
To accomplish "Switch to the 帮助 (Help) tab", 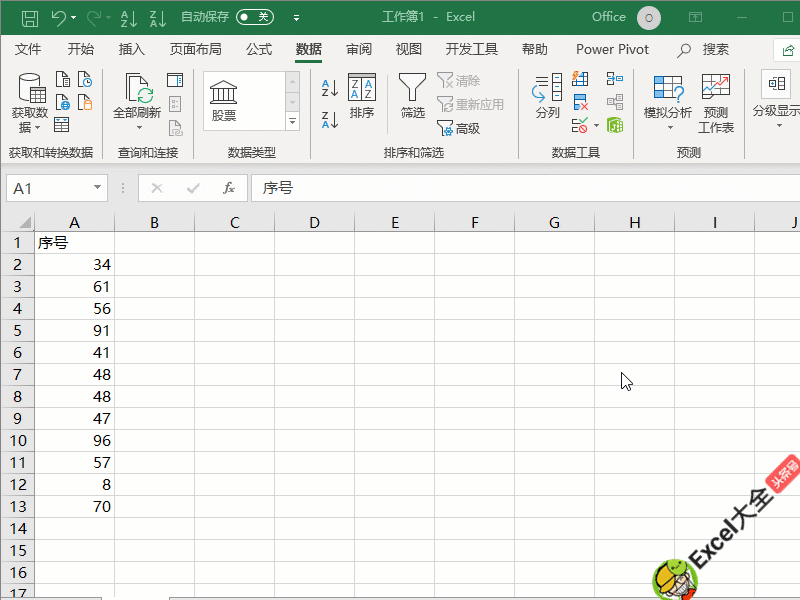I will click(535, 49).
